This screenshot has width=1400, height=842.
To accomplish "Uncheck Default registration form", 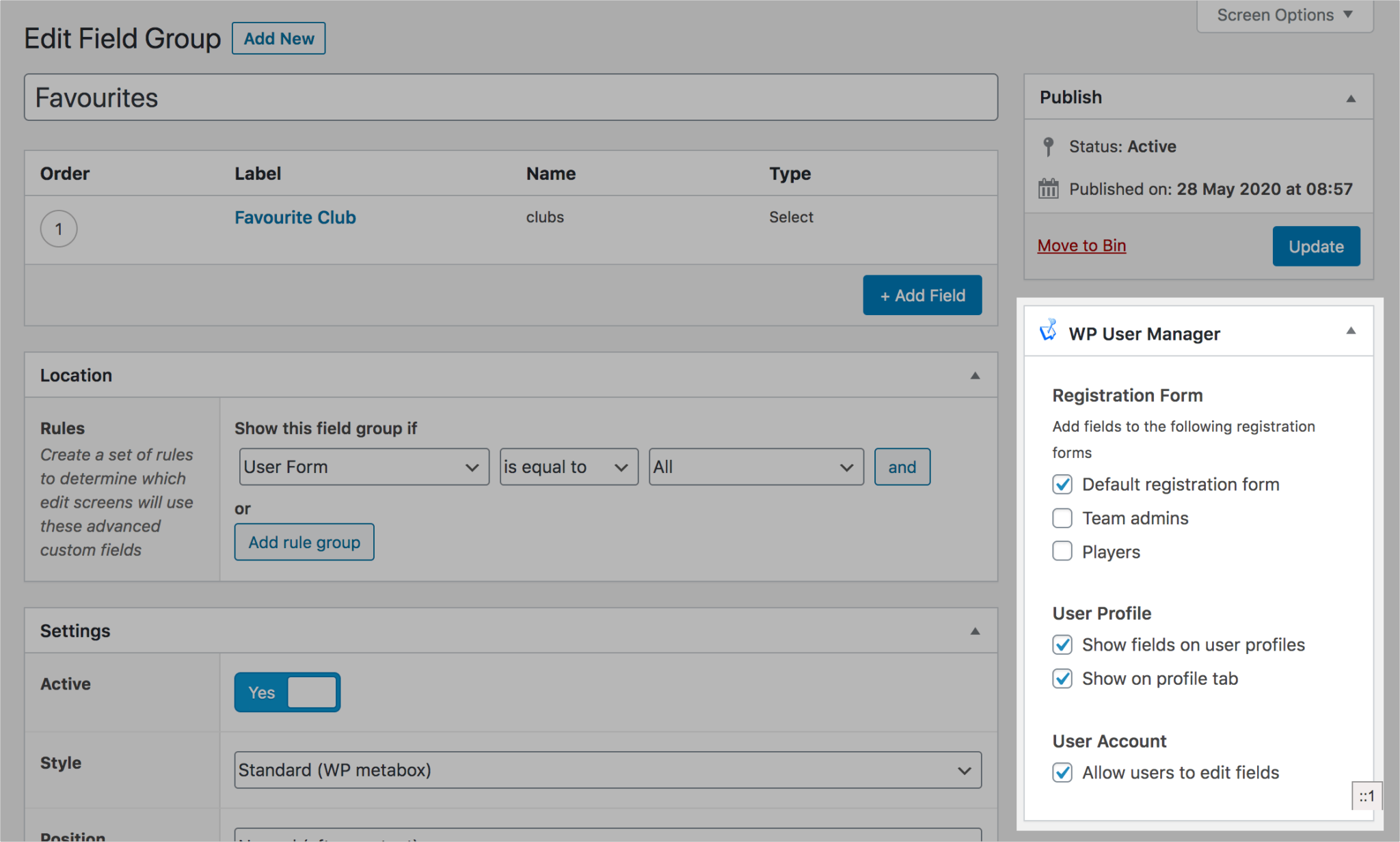I will [x=1062, y=485].
